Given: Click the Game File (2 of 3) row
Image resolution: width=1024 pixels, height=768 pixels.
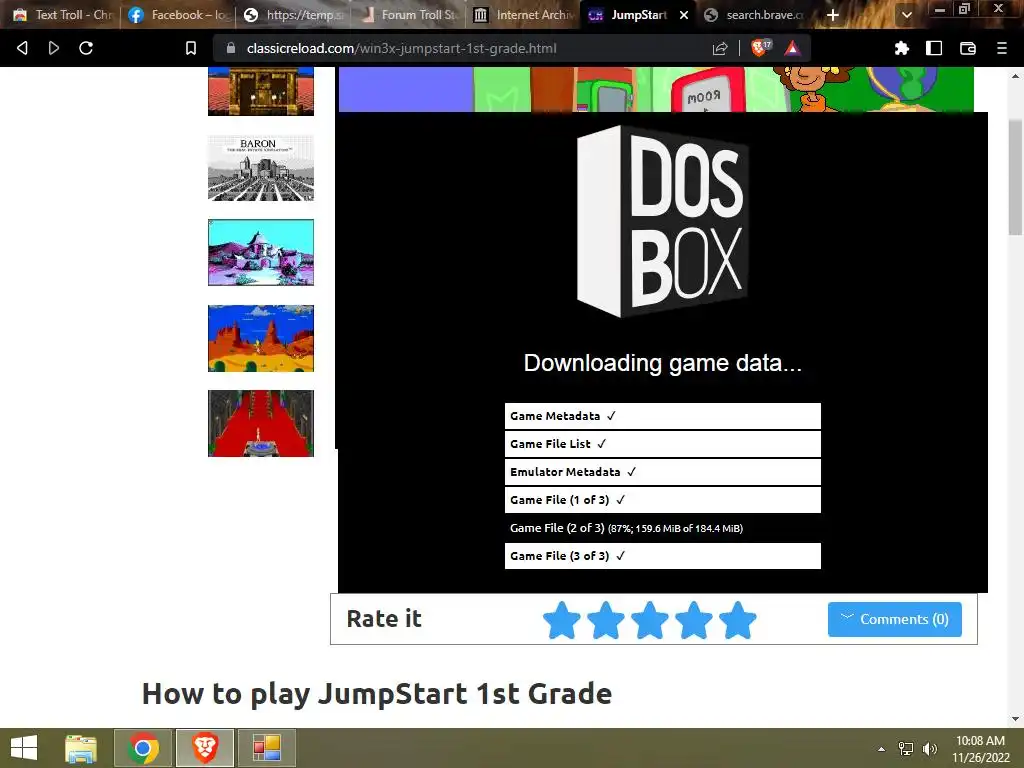Looking at the screenshot, I should coord(662,528).
